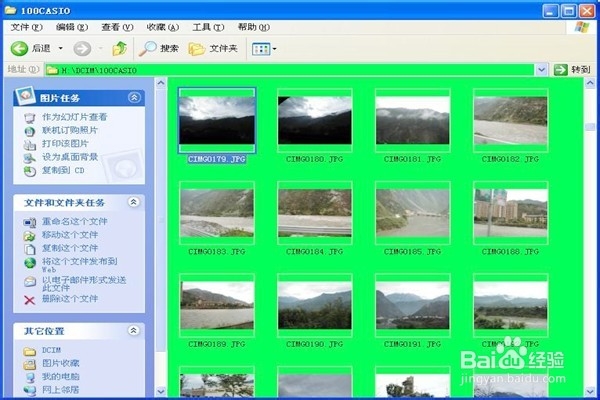Image resolution: width=600 pixels, height=400 pixels.
Task: Click the slideshow icon in Picture Tasks
Action: pyautogui.click(x=30, y=118)
